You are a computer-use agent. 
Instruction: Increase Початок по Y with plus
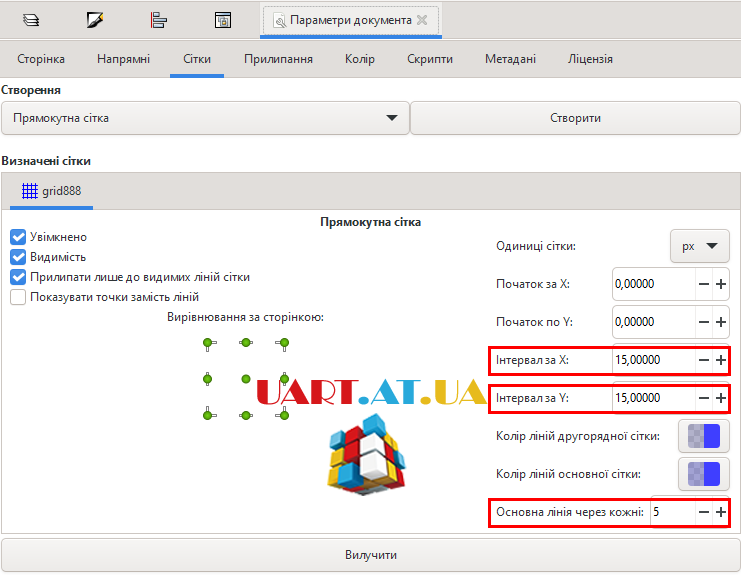721,322
